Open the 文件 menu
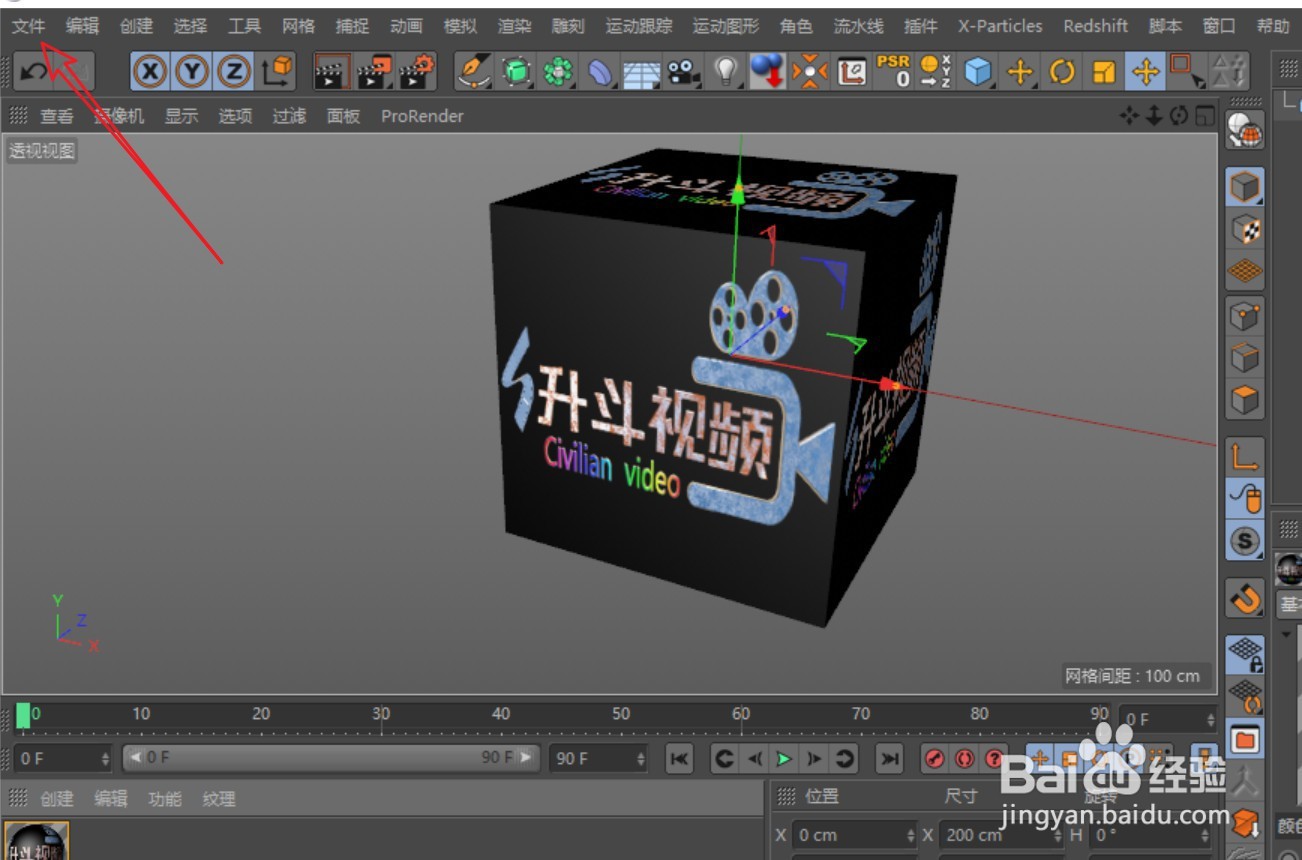 pyautogui.click(x=29, y=26)
